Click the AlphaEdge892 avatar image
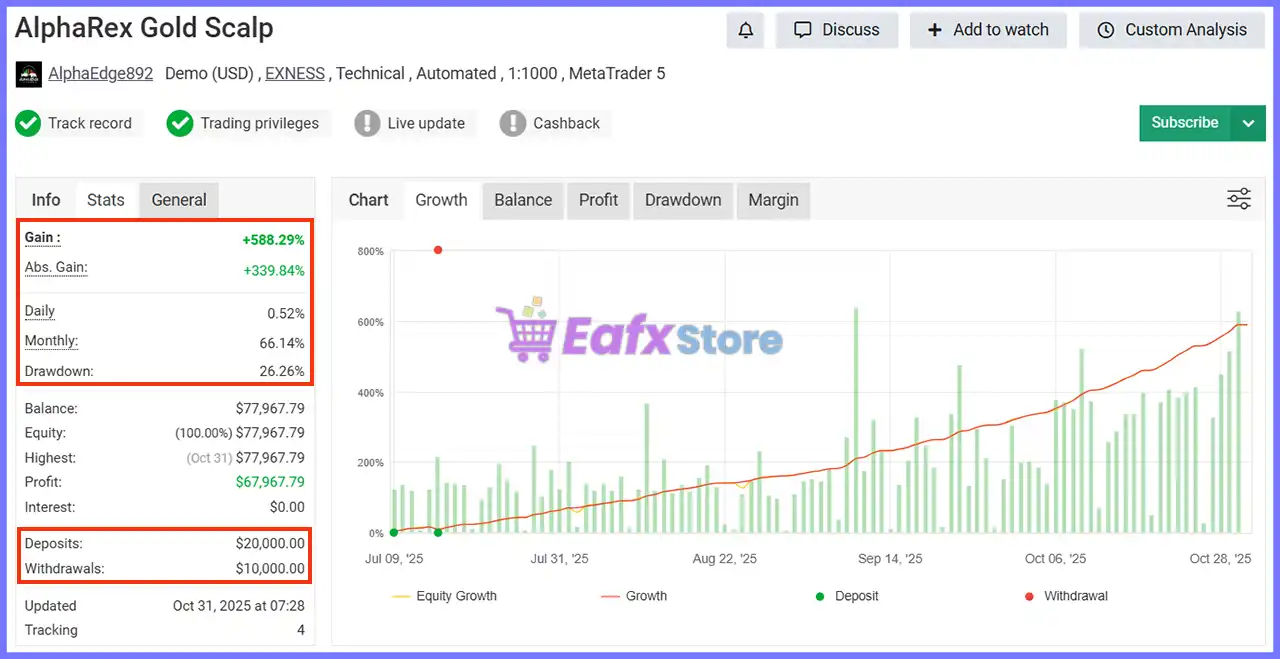The width and height of the screenshot is (1280, 659). pos(29,75)
